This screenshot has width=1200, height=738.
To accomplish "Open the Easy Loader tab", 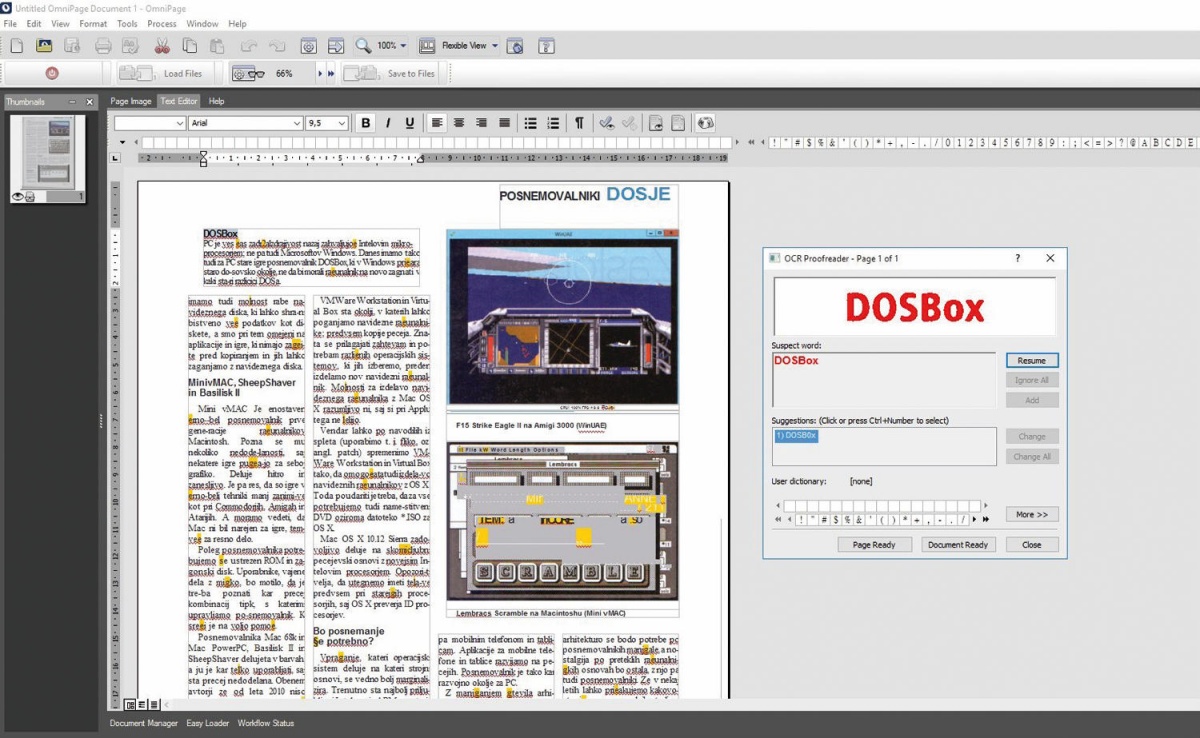I will pyautogui.click(x=208, y=723).
